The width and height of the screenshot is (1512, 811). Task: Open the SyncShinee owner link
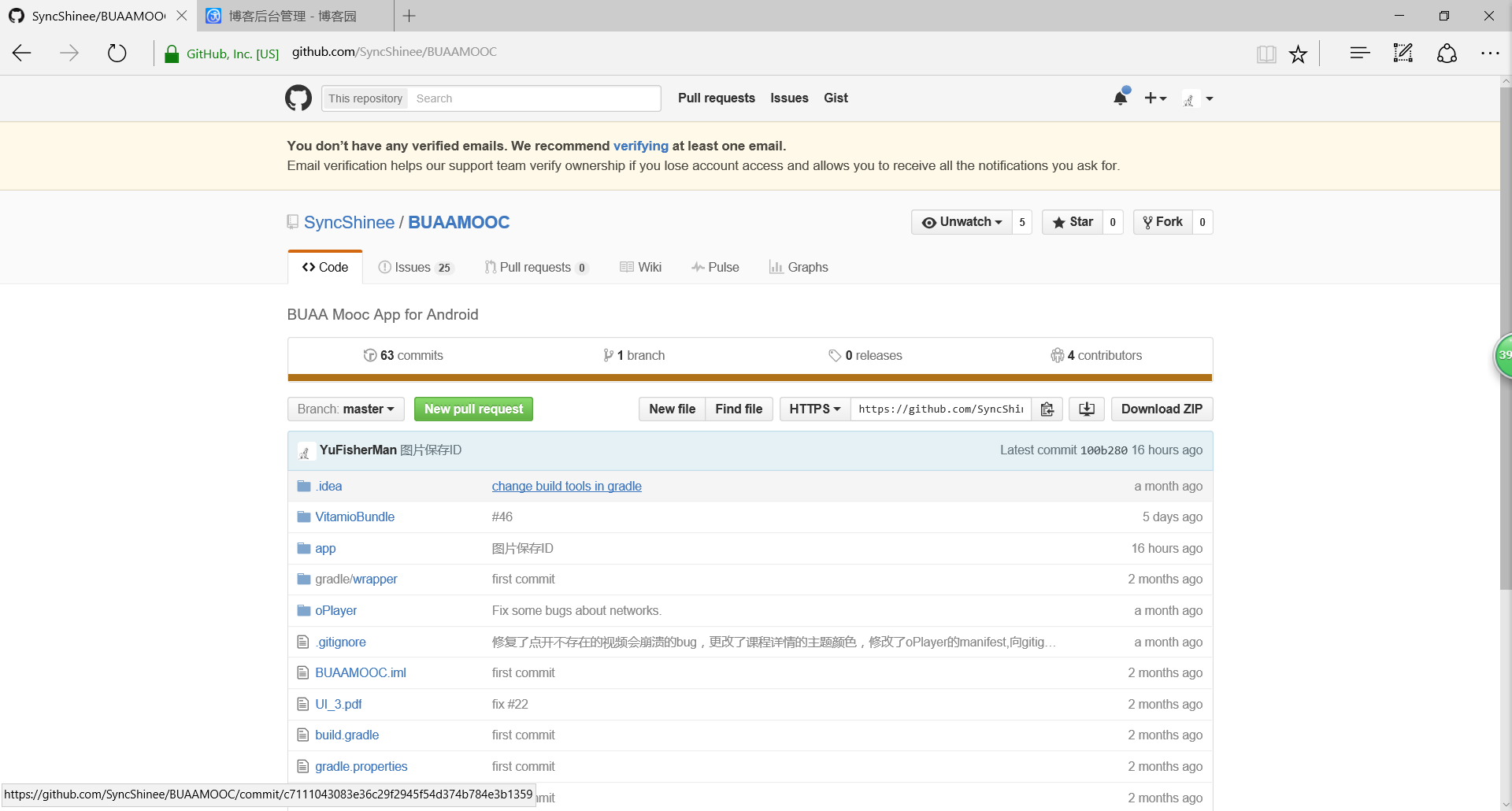349,223
